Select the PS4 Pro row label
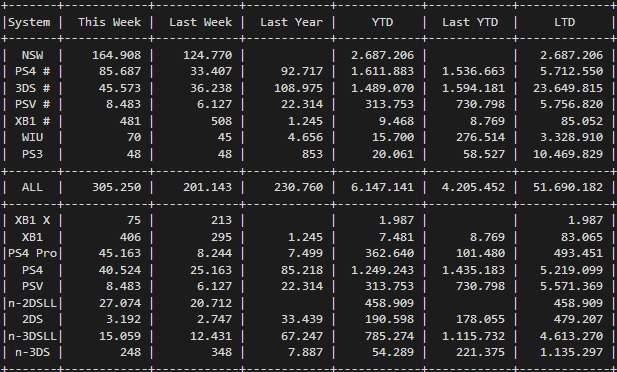 (x=33, y=253)
